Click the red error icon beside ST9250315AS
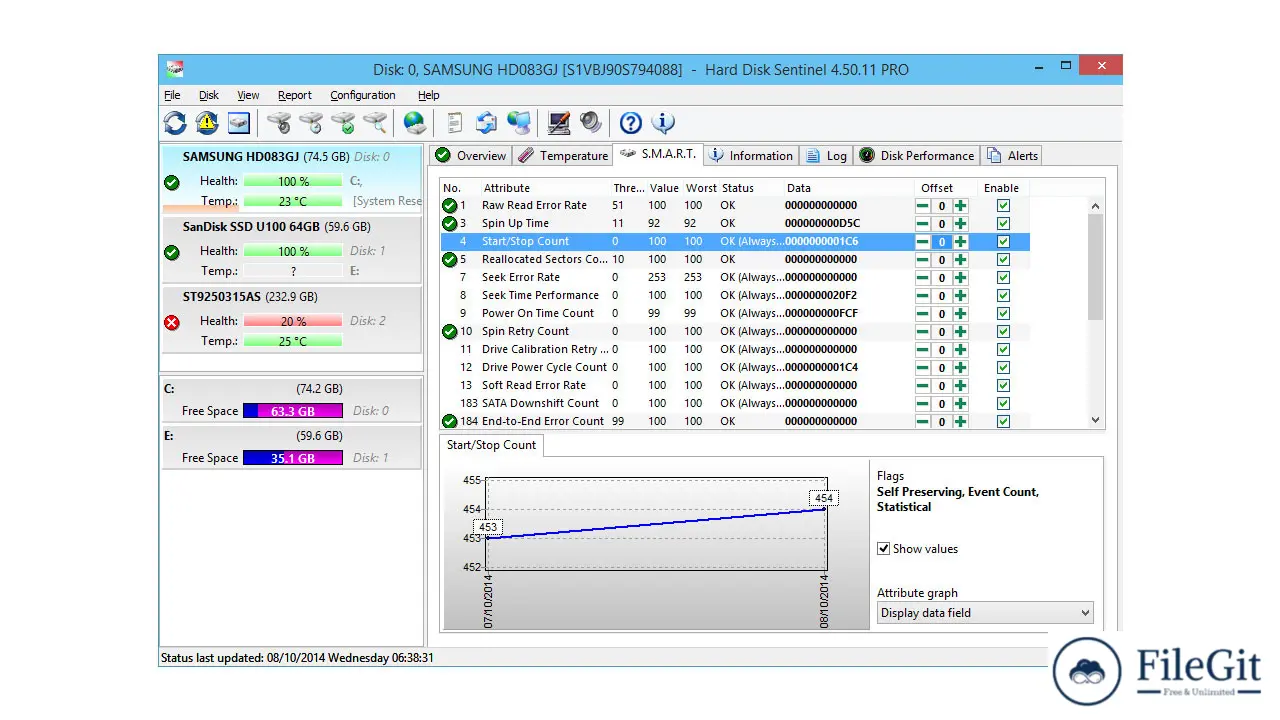The image size is (1280, 720). (172, 322)
